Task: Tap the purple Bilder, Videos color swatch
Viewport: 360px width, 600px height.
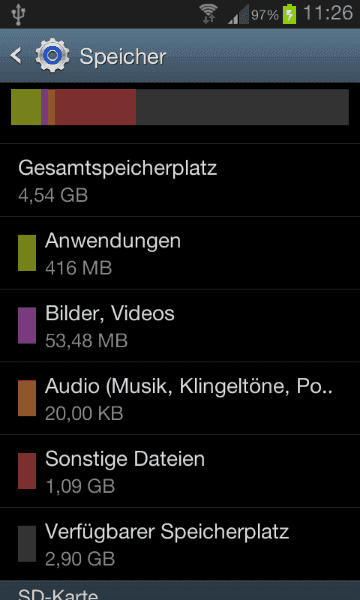Action: [27, 326]
